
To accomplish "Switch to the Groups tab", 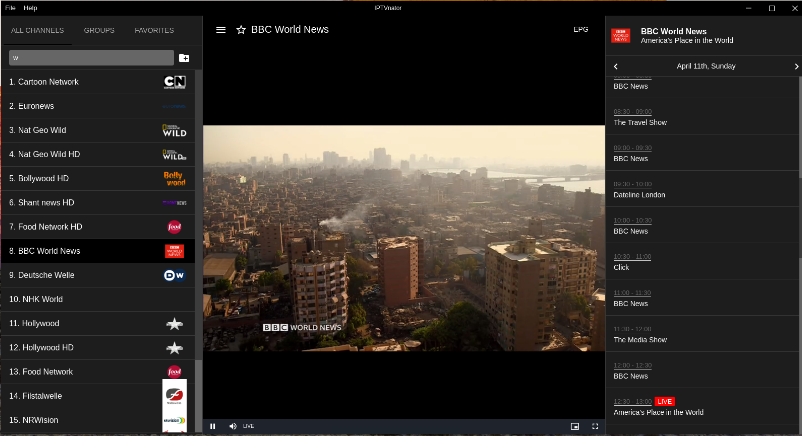I will (x=99, y=31).
